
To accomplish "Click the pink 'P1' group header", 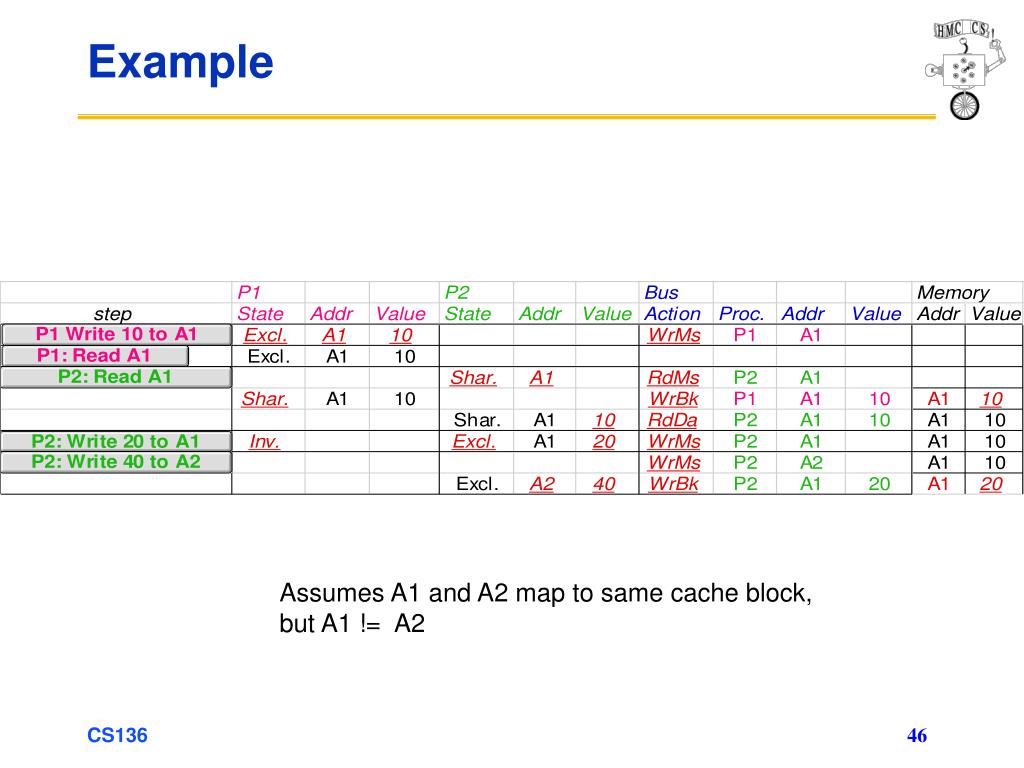I will (249, 292).
